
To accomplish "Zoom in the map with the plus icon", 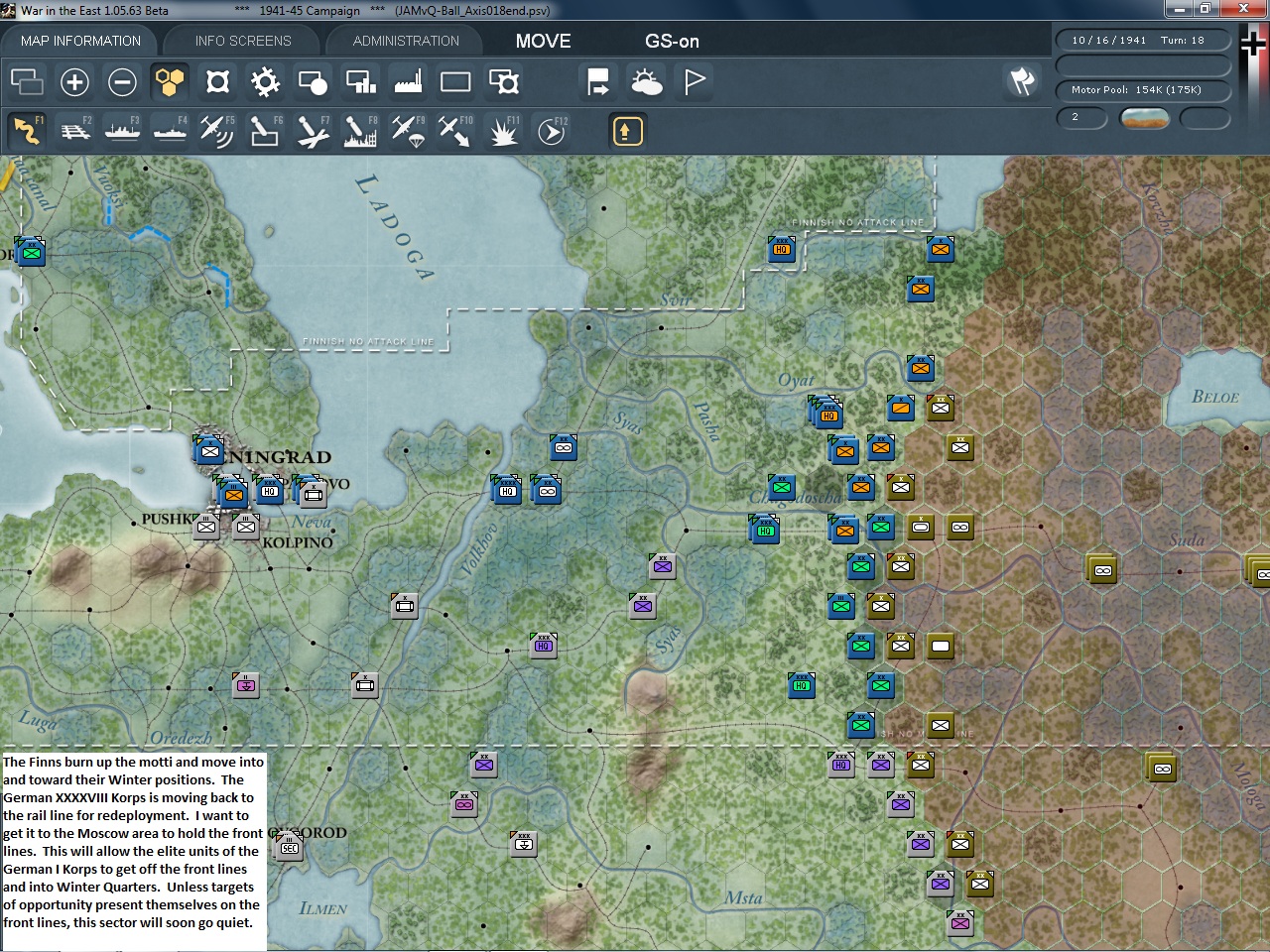I will [x=74, y=81].
